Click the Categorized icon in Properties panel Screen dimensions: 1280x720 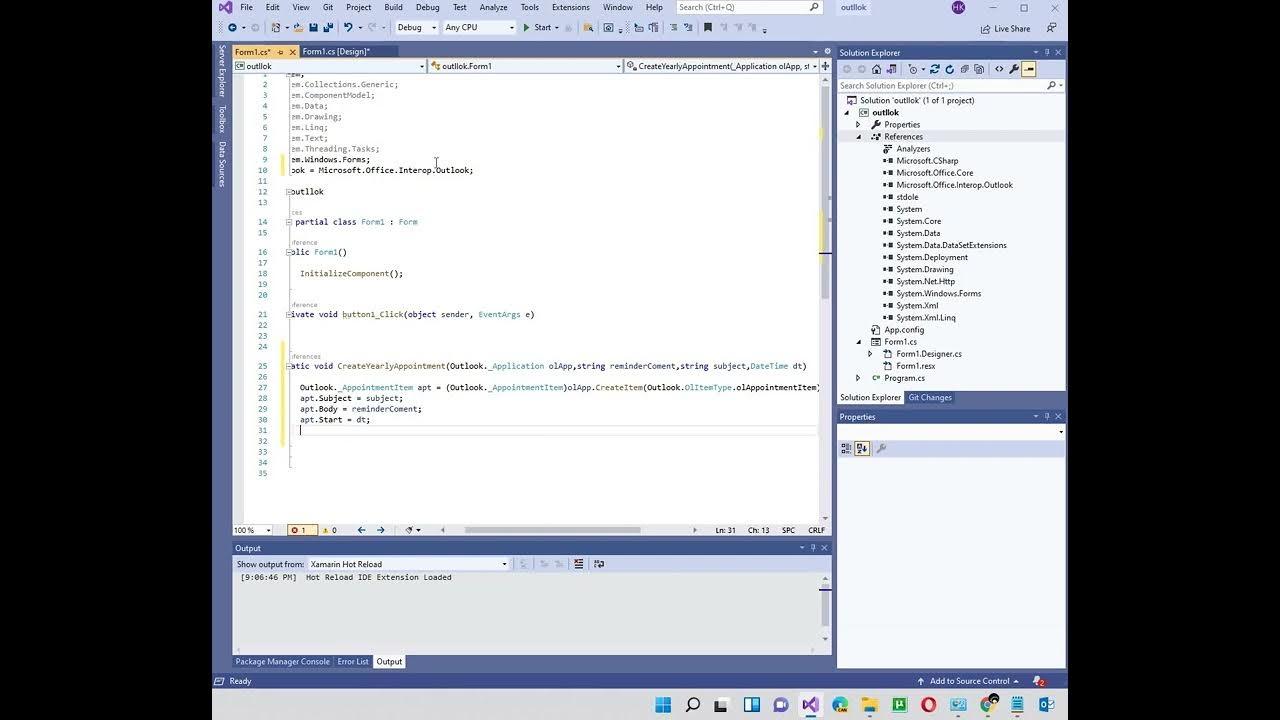[846, 449]
